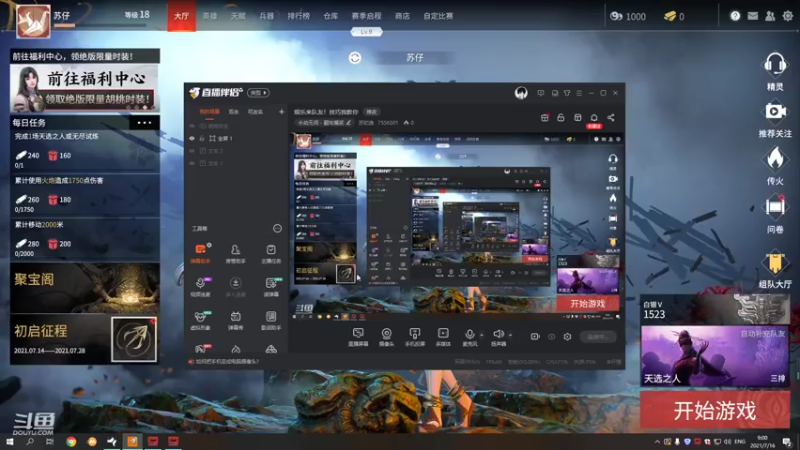The height and width of the screenshot is (450, 800).
Task: Open the 传火 flame icon
Action: pos(774,159)
